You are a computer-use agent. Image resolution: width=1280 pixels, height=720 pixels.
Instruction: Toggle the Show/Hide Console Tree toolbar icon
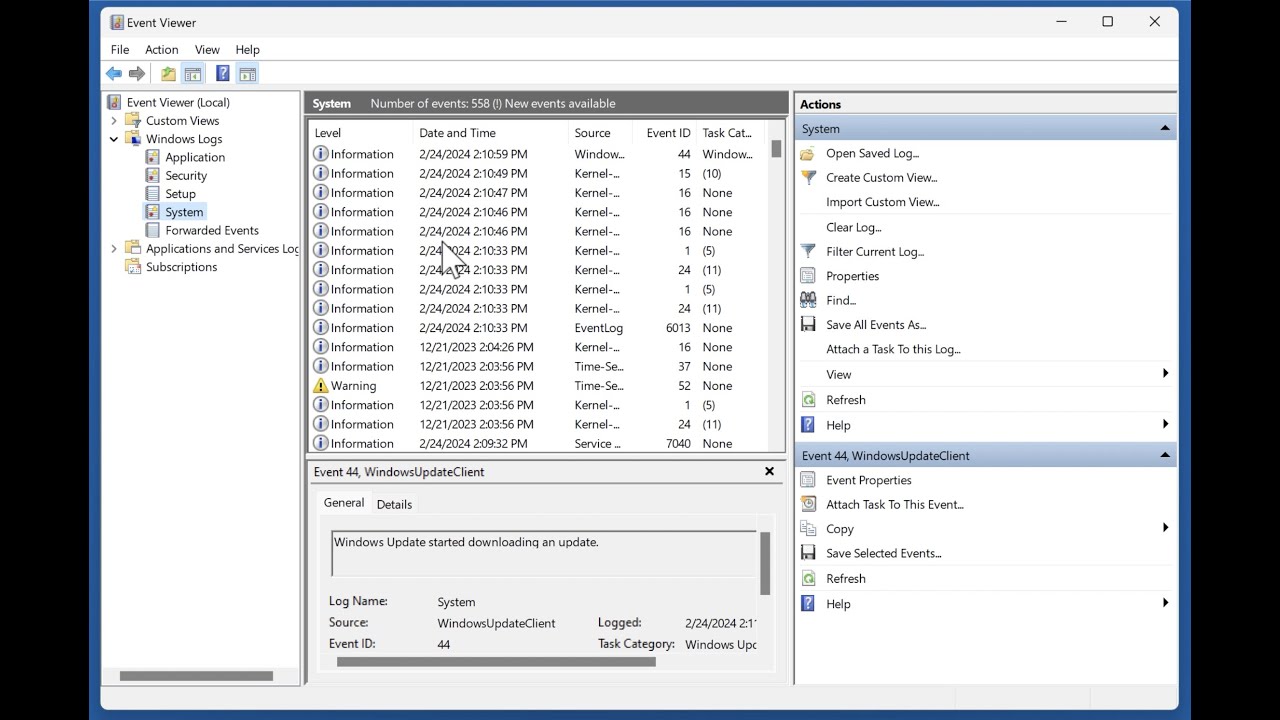click(x=193, y=74)
